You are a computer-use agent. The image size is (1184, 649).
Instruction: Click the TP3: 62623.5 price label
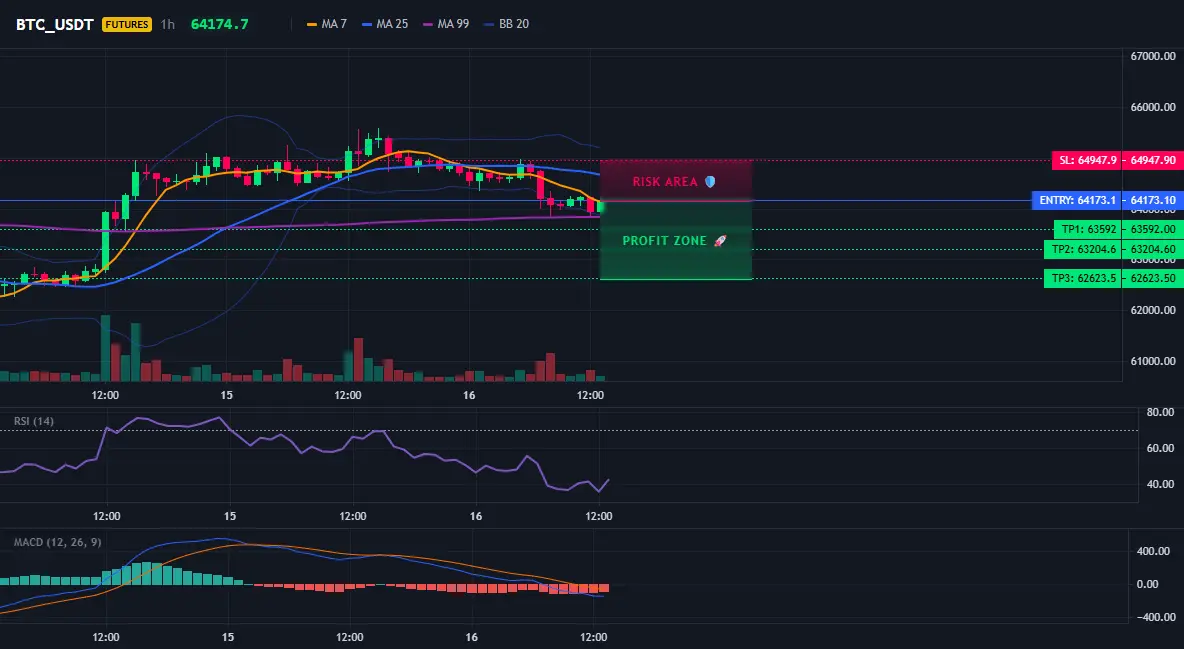point(1083,278)
